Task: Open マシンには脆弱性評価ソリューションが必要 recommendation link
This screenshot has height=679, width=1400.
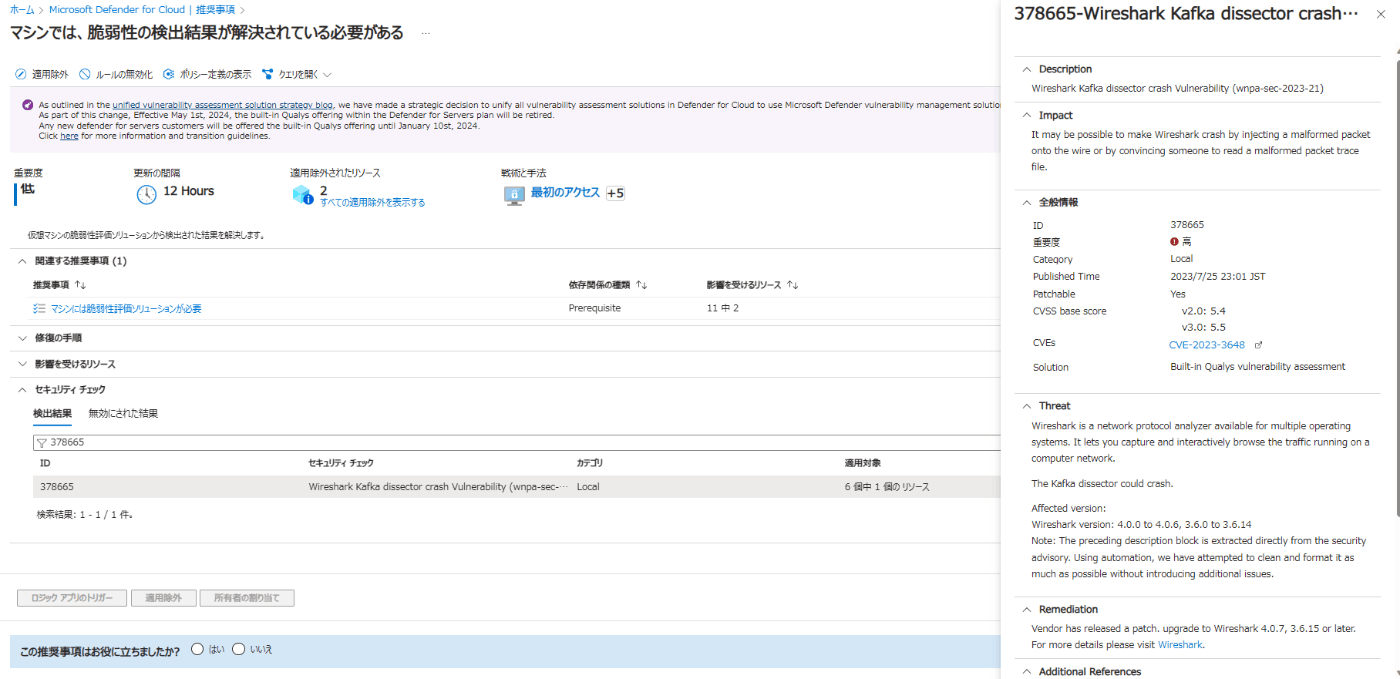Action: point(126,309)
